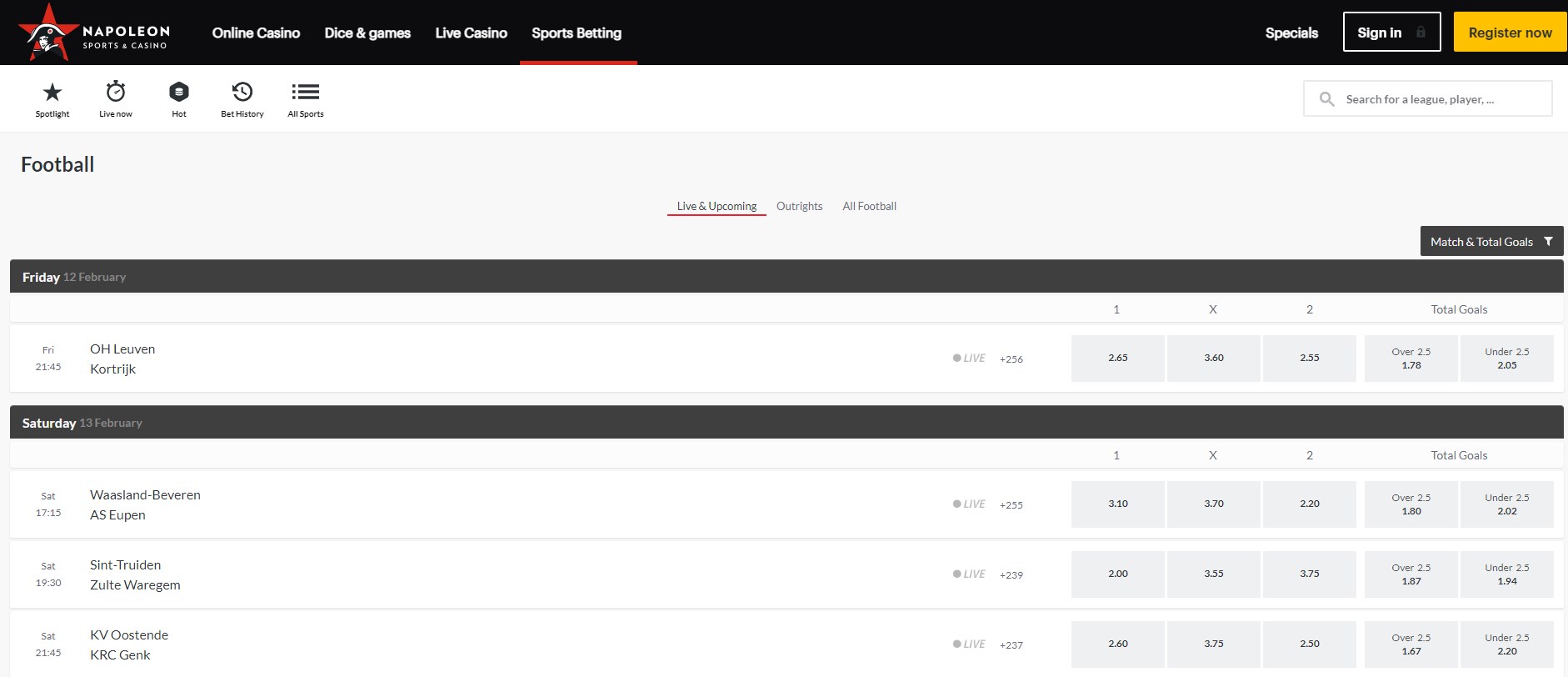1568x677 pixels.
Task: Bet on AS Eupen win at 2.20
Action: (x=1309, y=504)
